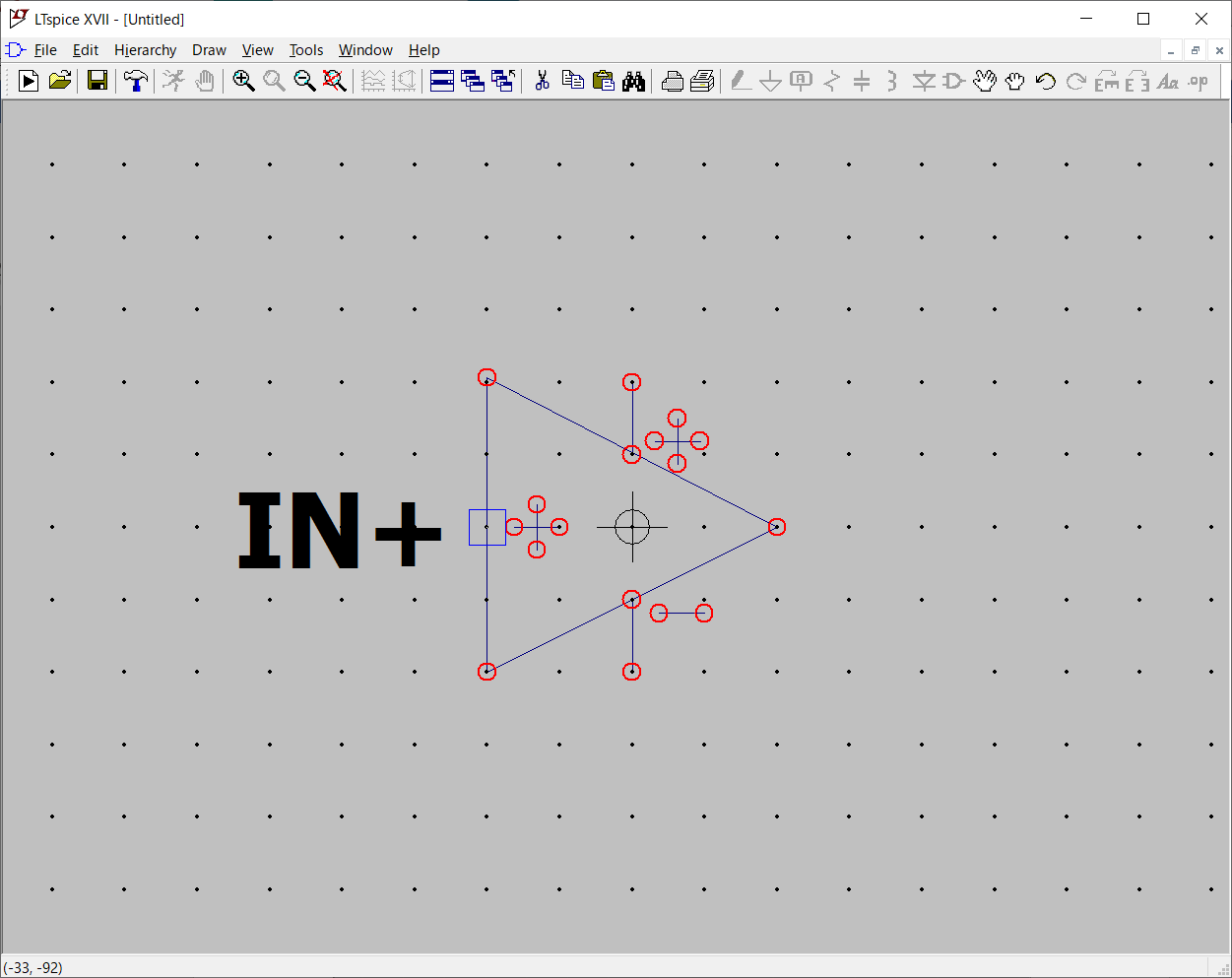The height and width of the screenshot is (978, 1232).
Task: Click the Zoom Out magnifier icon
Action: point(304,81)
